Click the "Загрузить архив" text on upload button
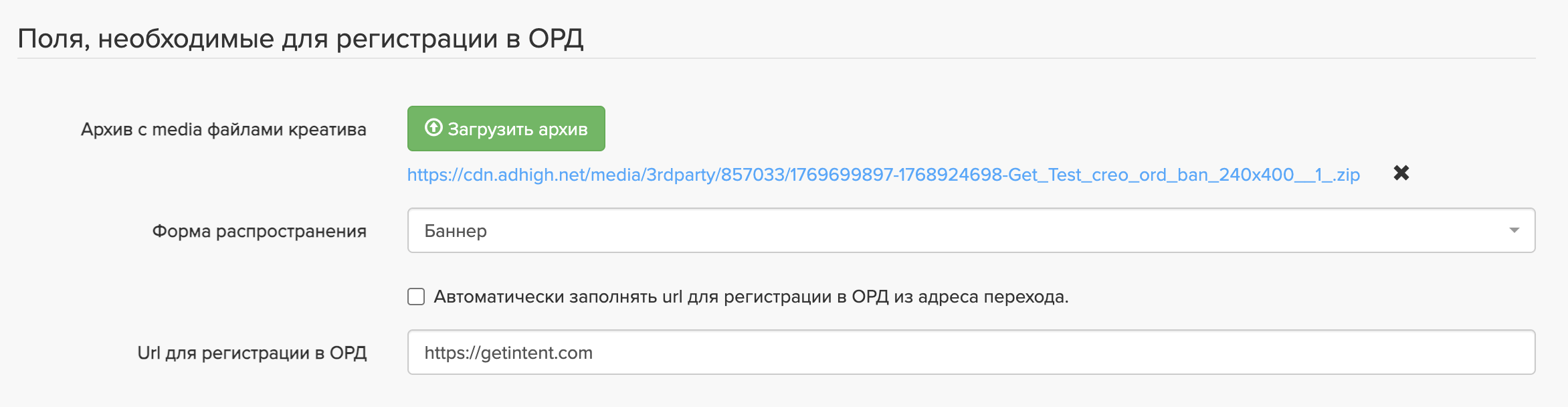 point(518,129)
